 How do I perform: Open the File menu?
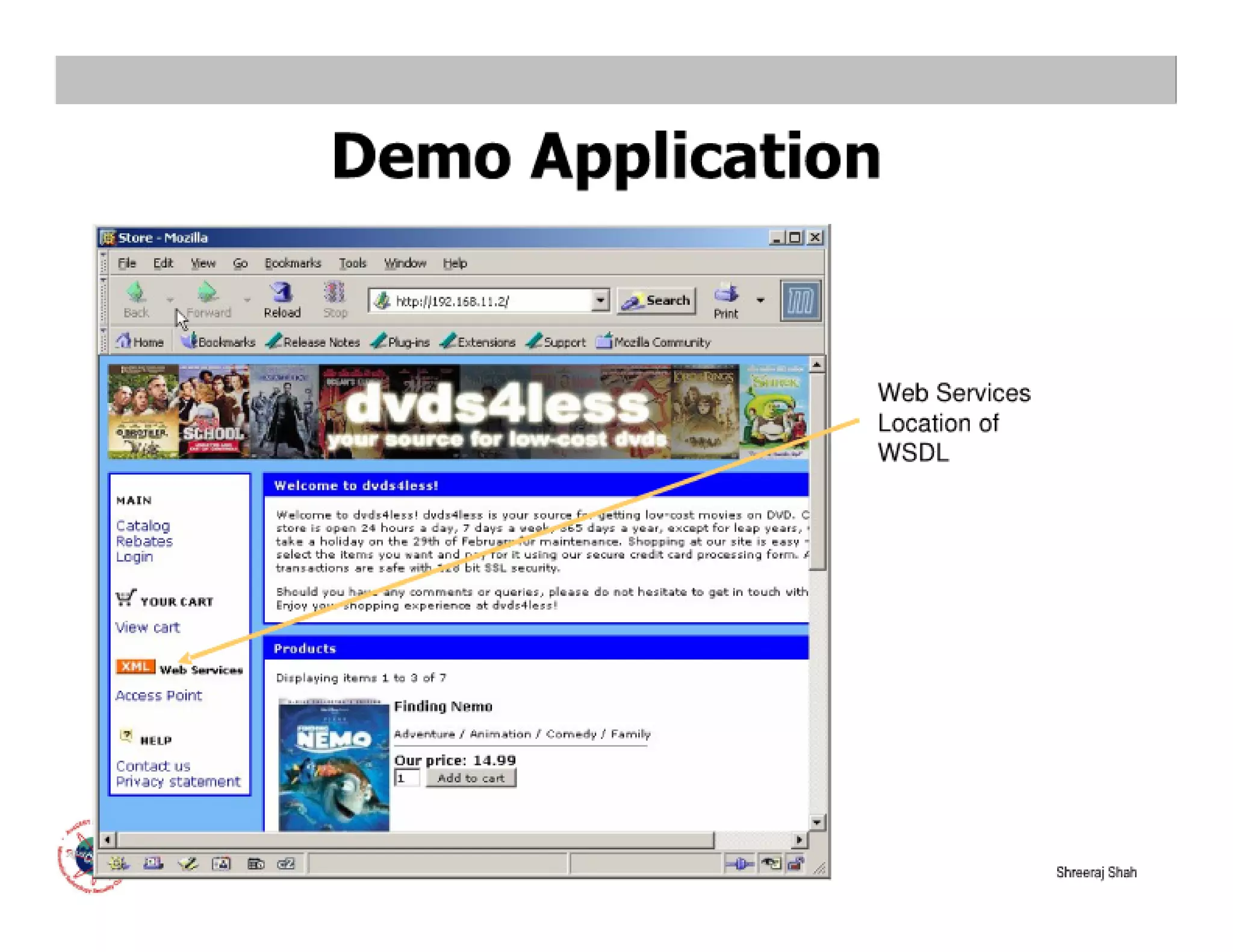tap(126, 263)
